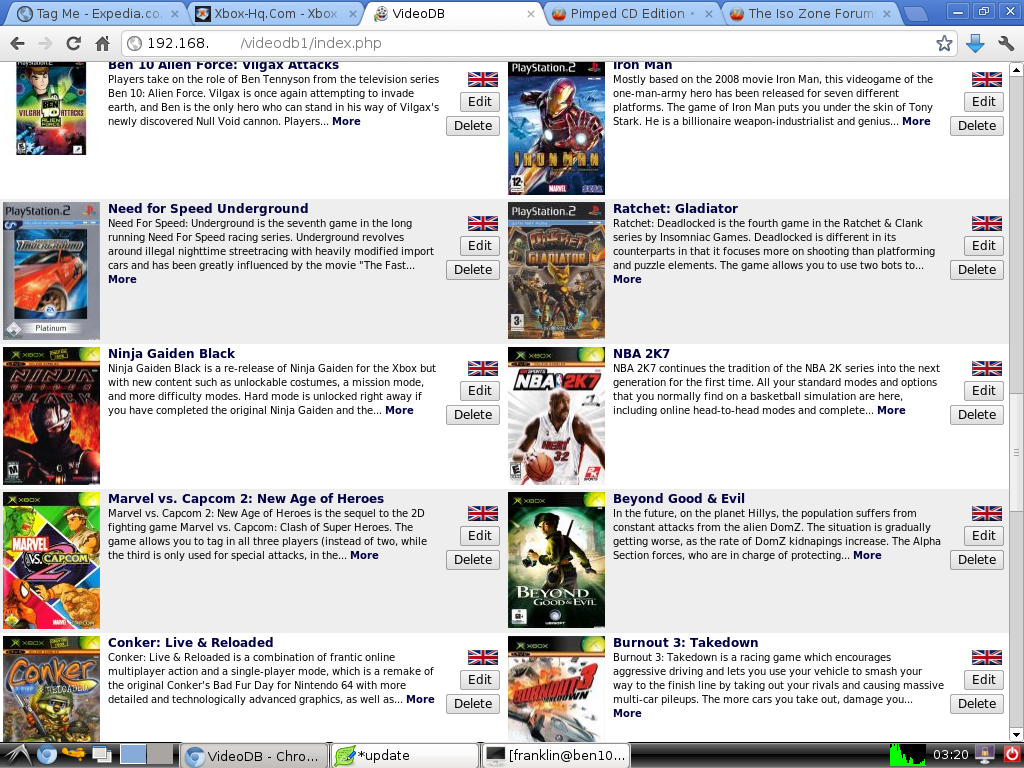1024x768 pixels.
Task: Reload the VideoDB page
Action: 74,44
